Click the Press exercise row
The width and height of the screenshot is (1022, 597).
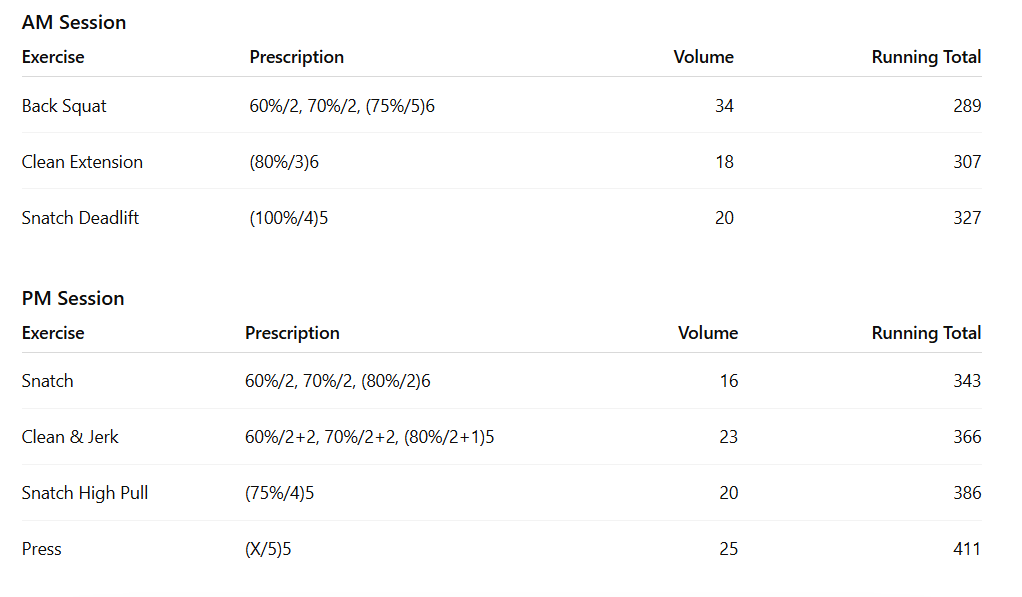42,549
